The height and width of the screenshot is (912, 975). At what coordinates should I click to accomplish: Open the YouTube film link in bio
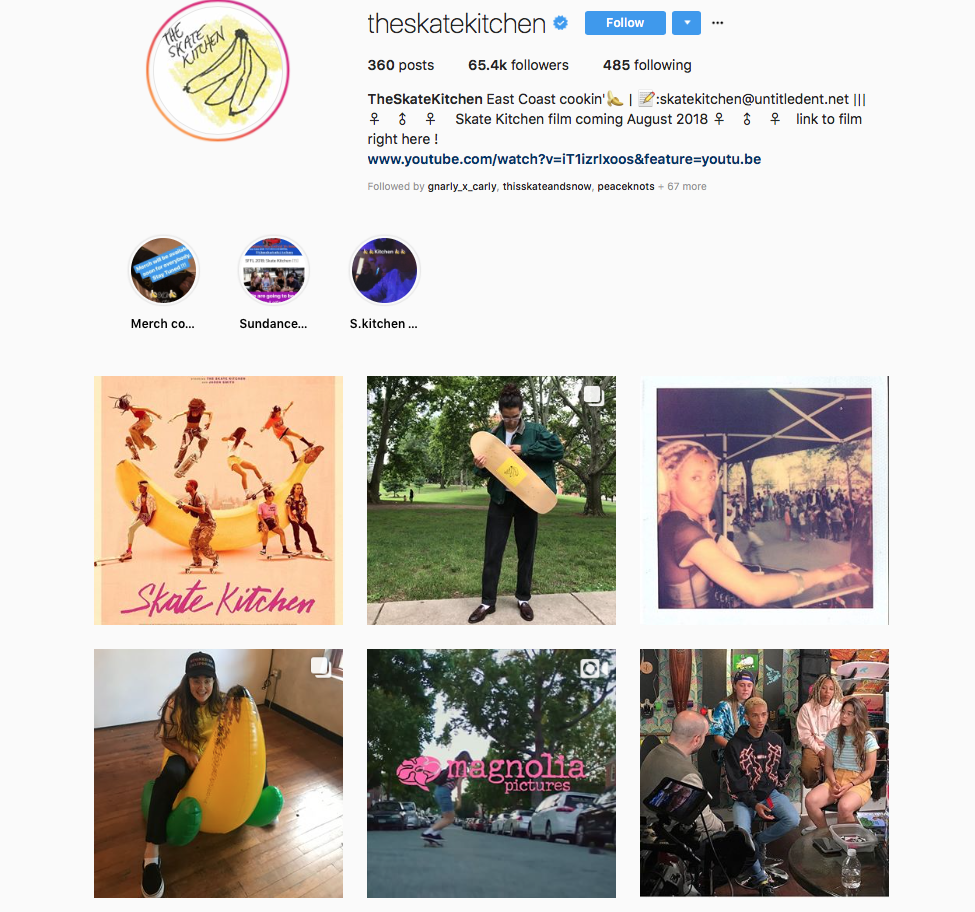[x=564, y=159]
